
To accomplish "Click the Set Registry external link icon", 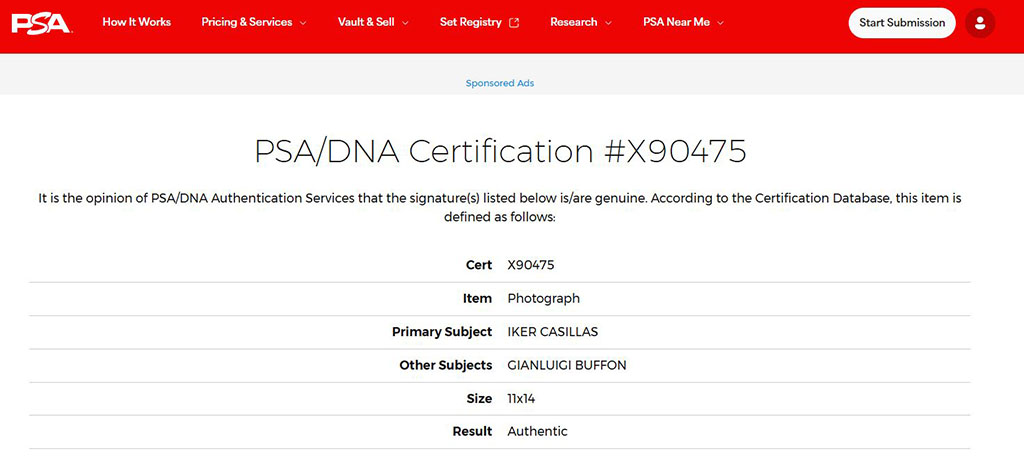I will pos(515,23).
